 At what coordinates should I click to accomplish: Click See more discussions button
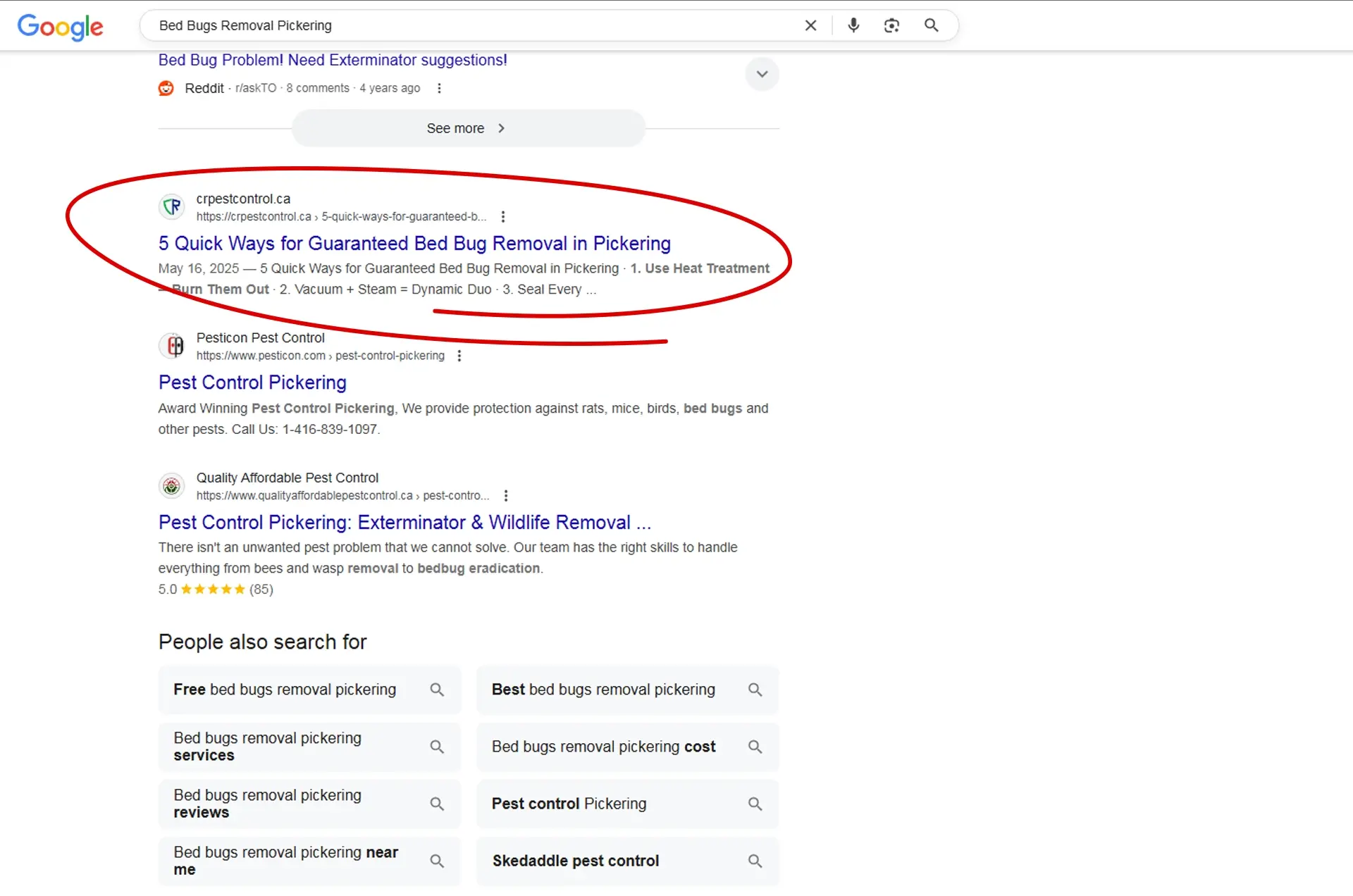[x=468, y=128]
